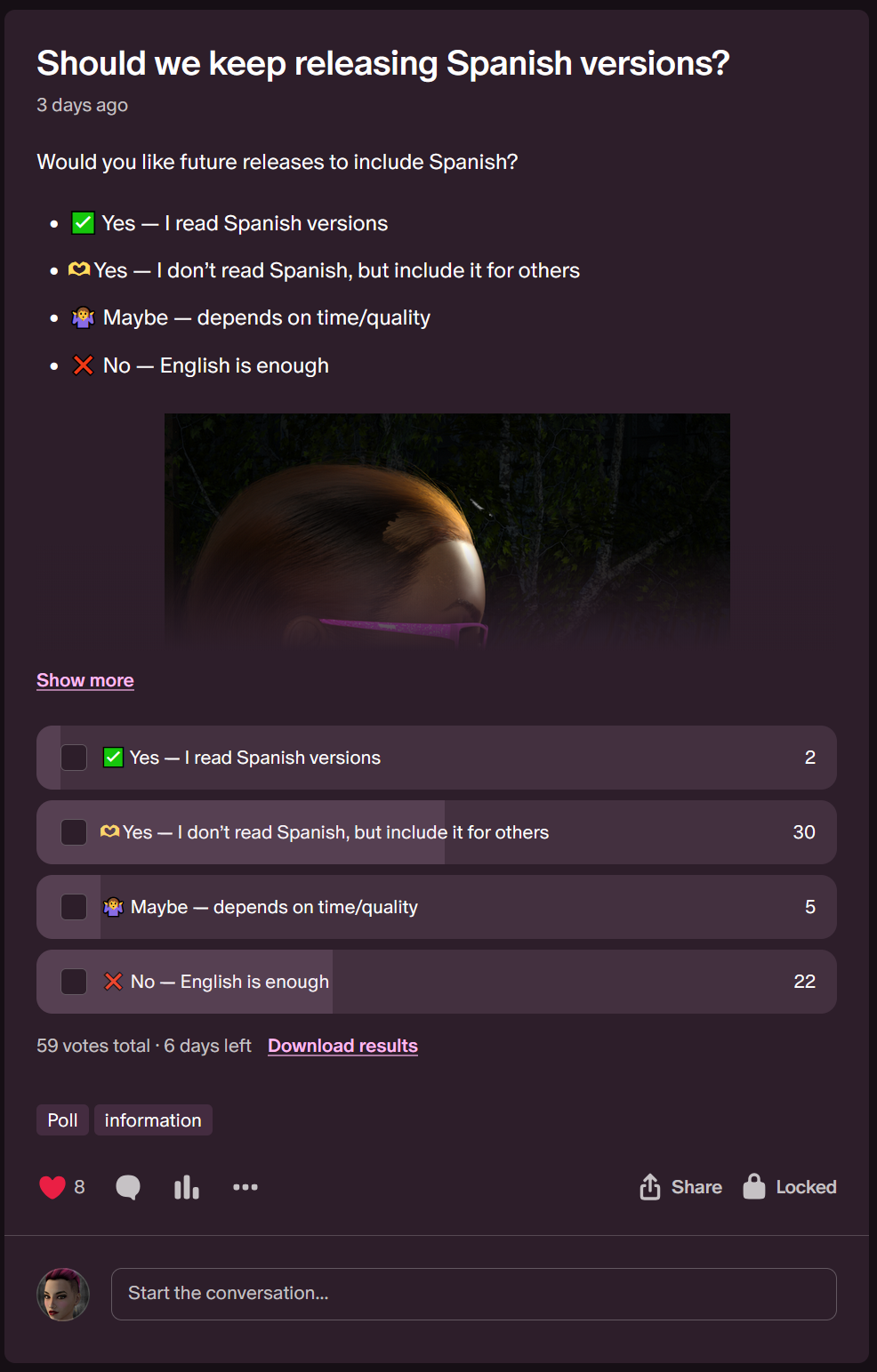View post stats bar chart icon
Image resolution: width=877 pixels, height=1372 pixels.
point(187,1187)
